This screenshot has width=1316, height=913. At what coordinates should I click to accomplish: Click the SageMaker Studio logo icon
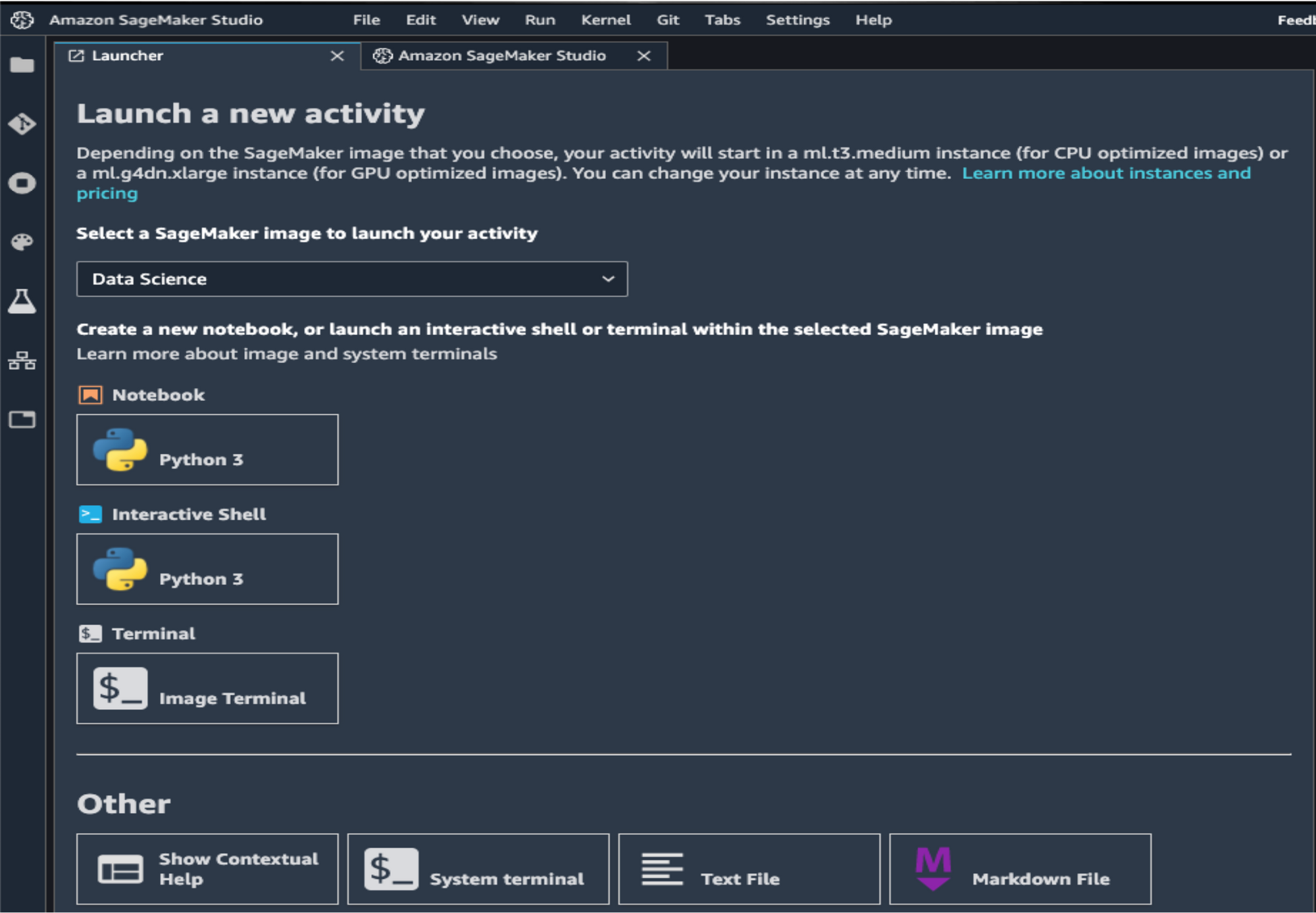[x=22, y=20]
